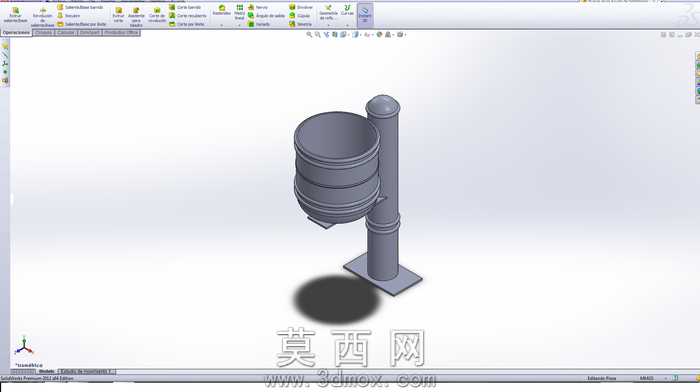Open the Curvas tool

coord(347,11)
